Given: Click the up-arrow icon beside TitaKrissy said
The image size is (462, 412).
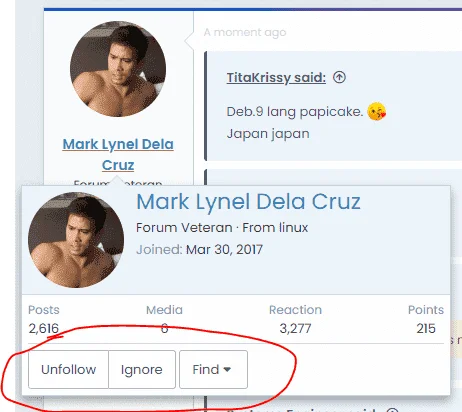Looking at the screenshot, I should tap(339, 77).
